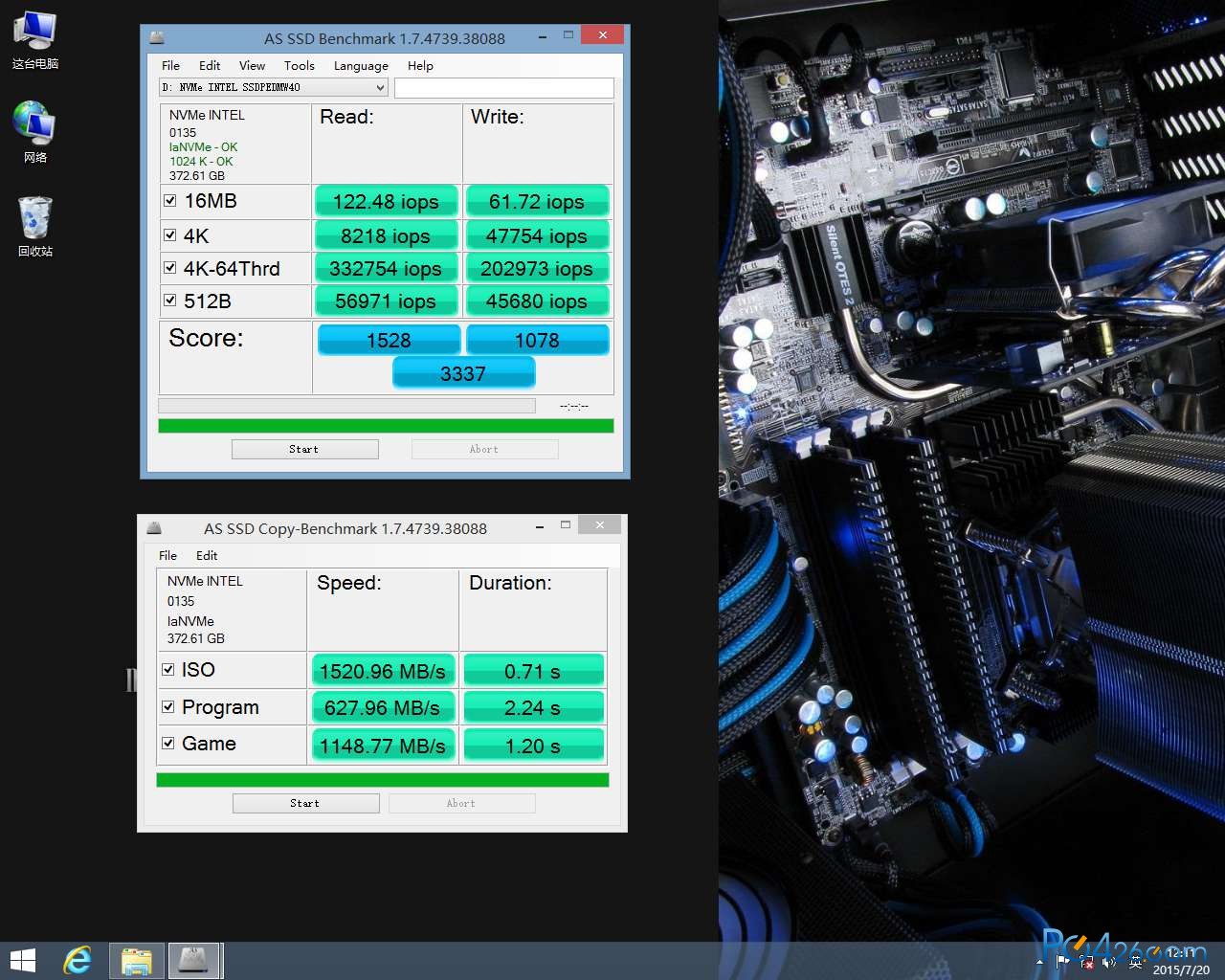Click the 4K read result 8218 iops

coord(386,235)
